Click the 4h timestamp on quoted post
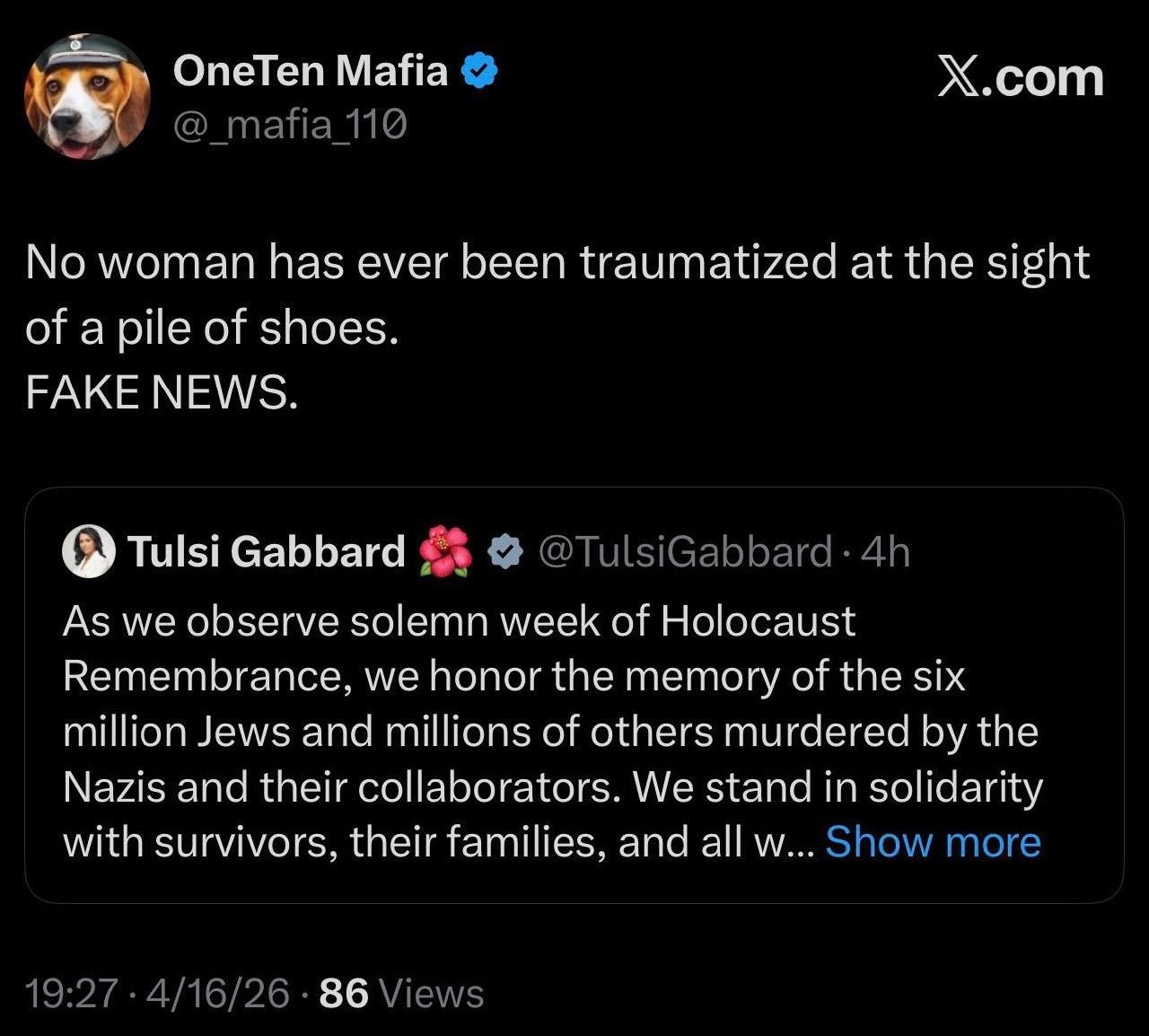The height and width of the screenshot is (1036, 1149). (885, 551)
